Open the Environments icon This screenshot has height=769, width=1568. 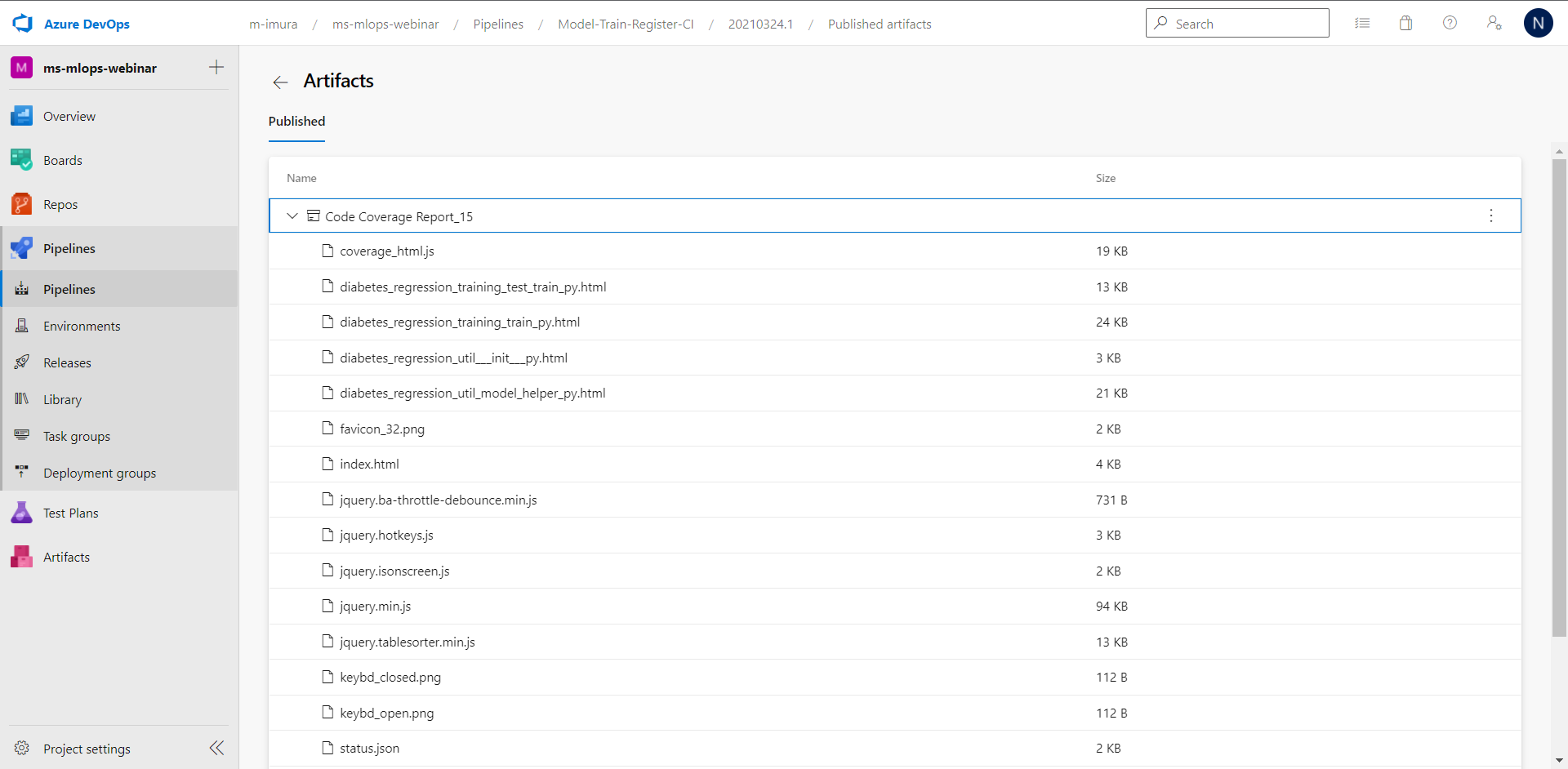pyautogui.click(x=22, y=326)
